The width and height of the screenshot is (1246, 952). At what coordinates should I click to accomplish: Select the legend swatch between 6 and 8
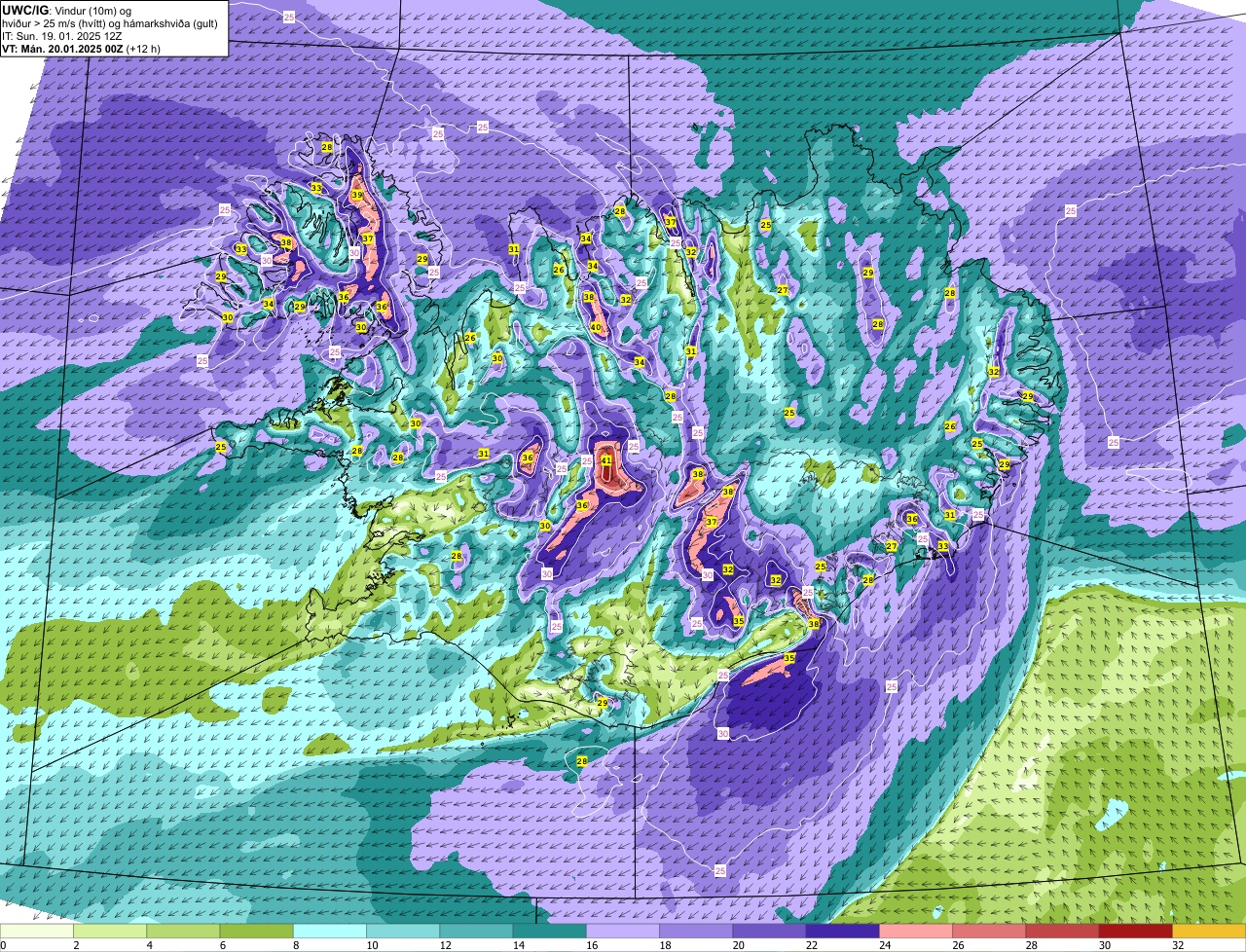click(x=256, y=932)
